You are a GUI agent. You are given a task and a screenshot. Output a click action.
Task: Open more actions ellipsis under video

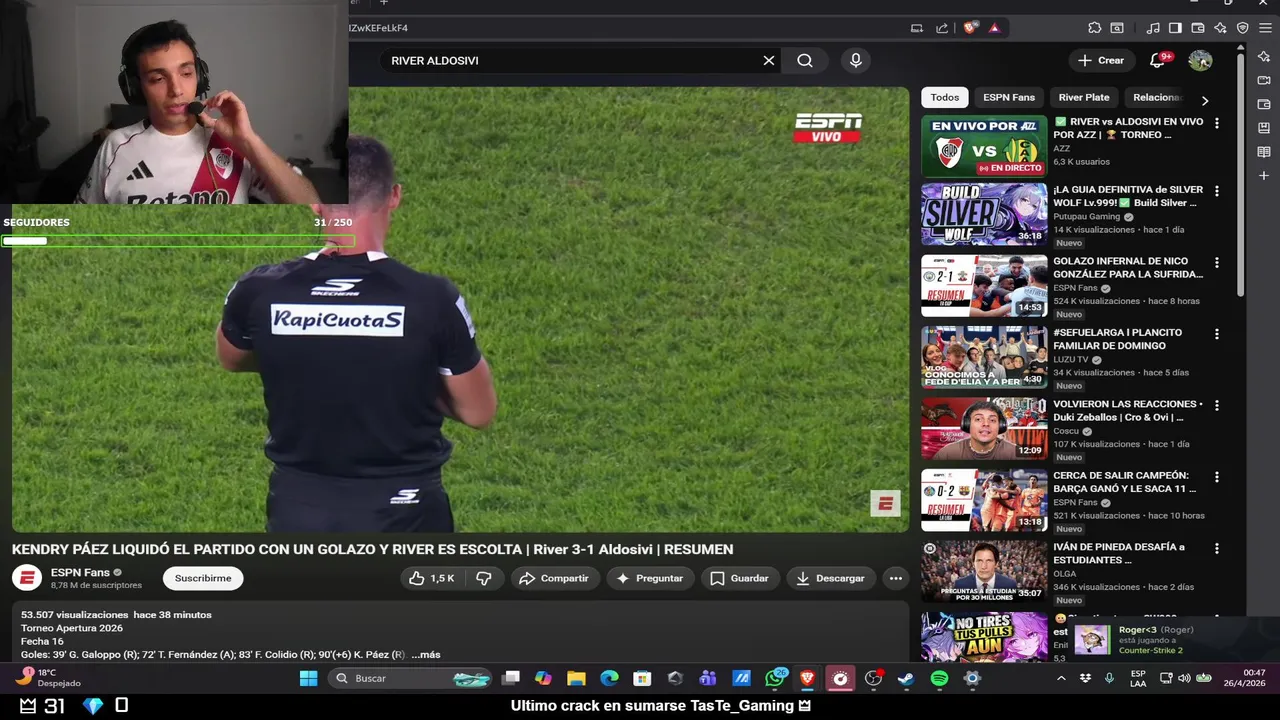click(896, 578)
